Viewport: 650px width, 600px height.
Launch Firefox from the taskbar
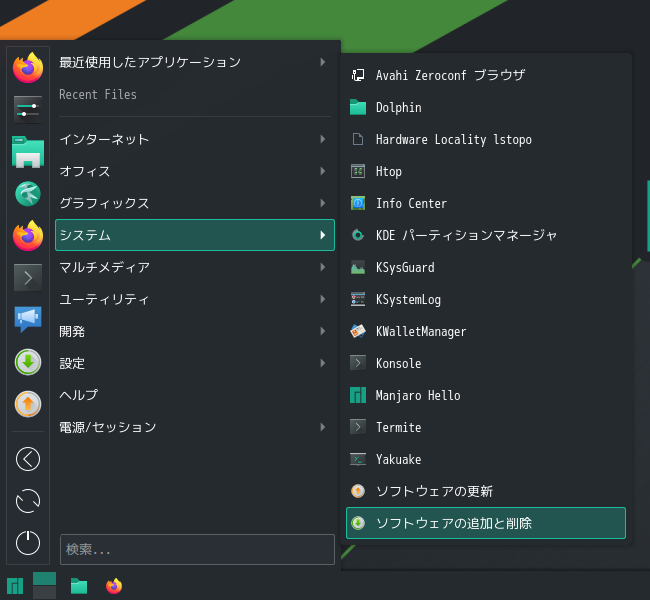coord(114,586)
